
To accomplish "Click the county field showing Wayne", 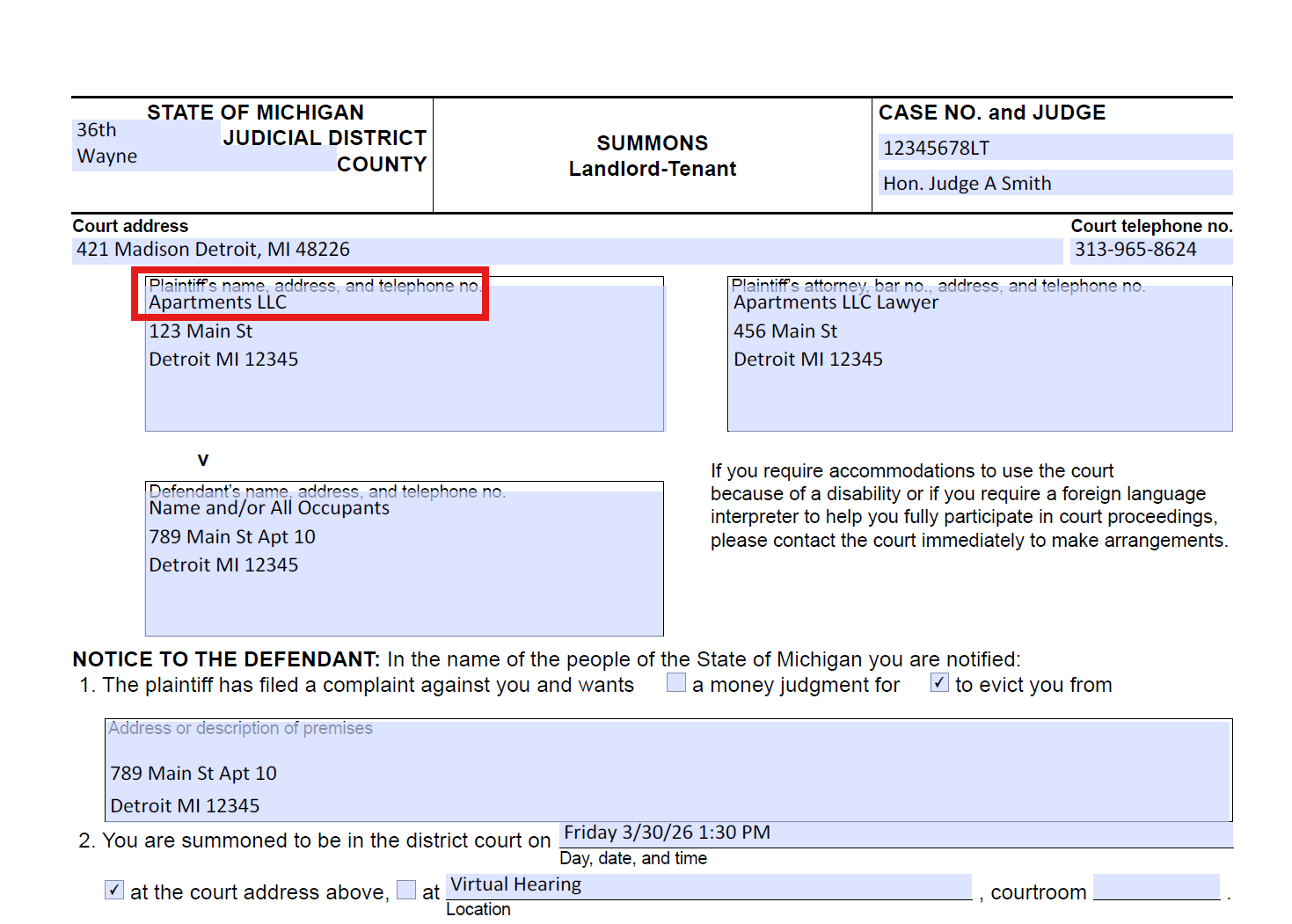I will (204, 157).
